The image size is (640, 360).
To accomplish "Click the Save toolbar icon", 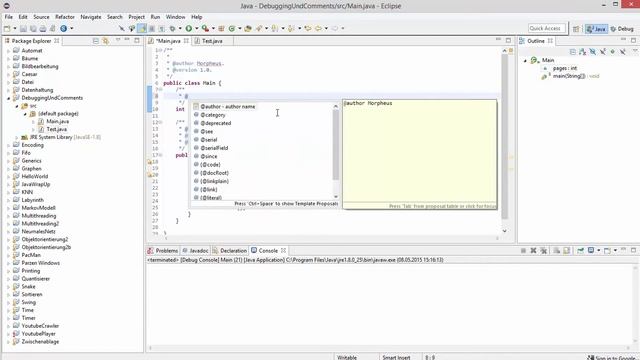I will pos(23,29).
